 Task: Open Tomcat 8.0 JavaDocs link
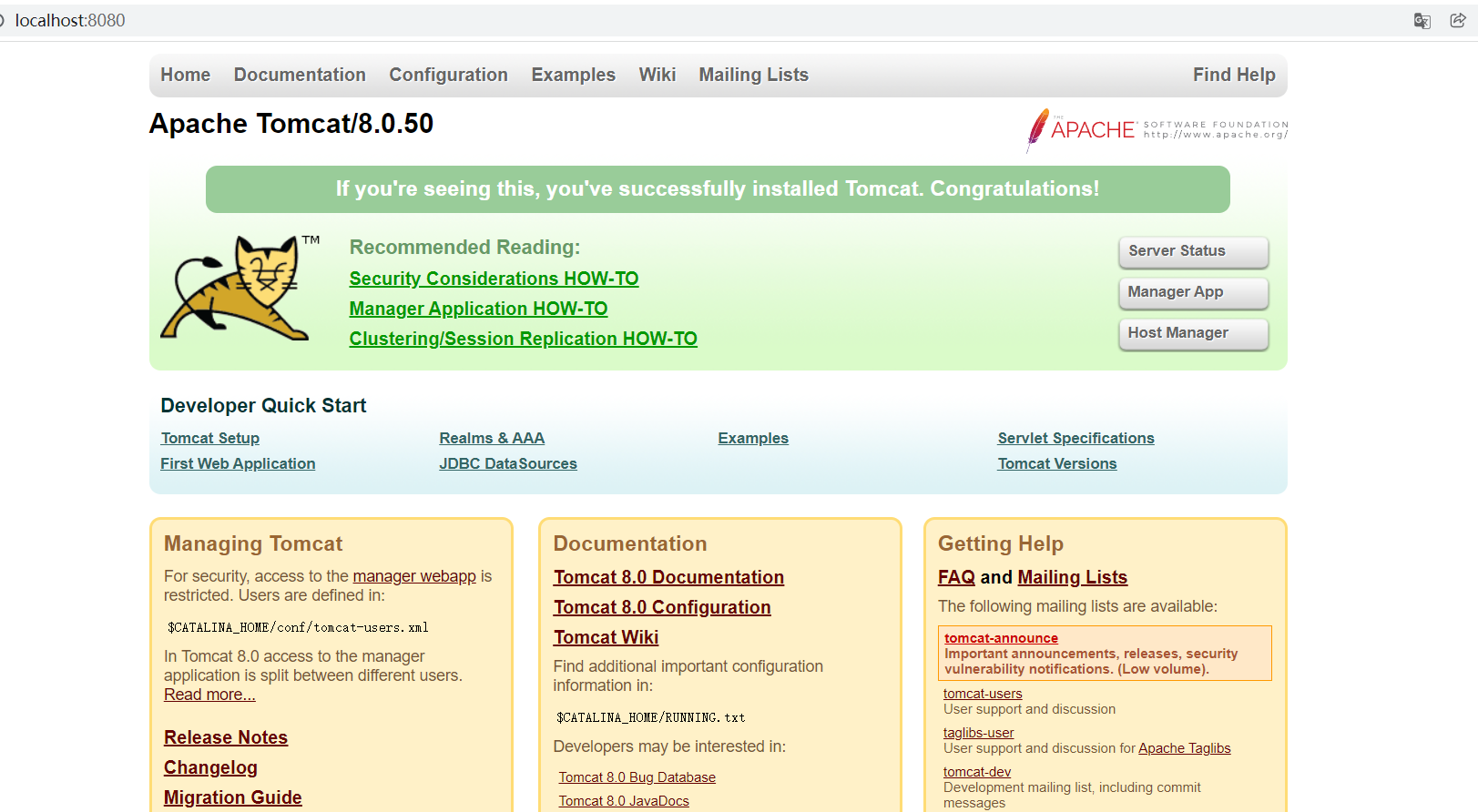pyautogui.click(x=624, y=801)
